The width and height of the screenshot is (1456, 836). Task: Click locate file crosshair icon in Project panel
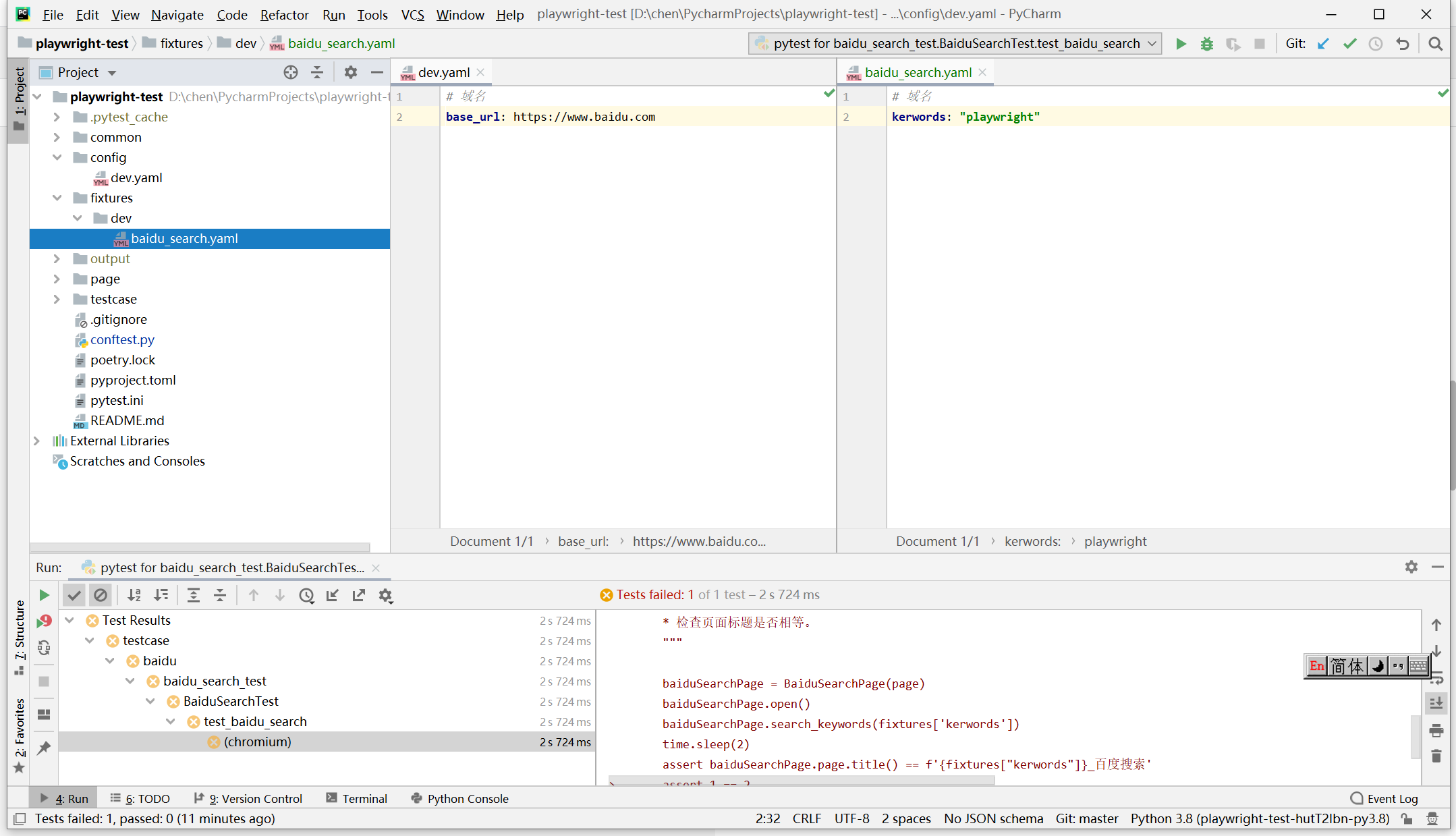[291, 72]
